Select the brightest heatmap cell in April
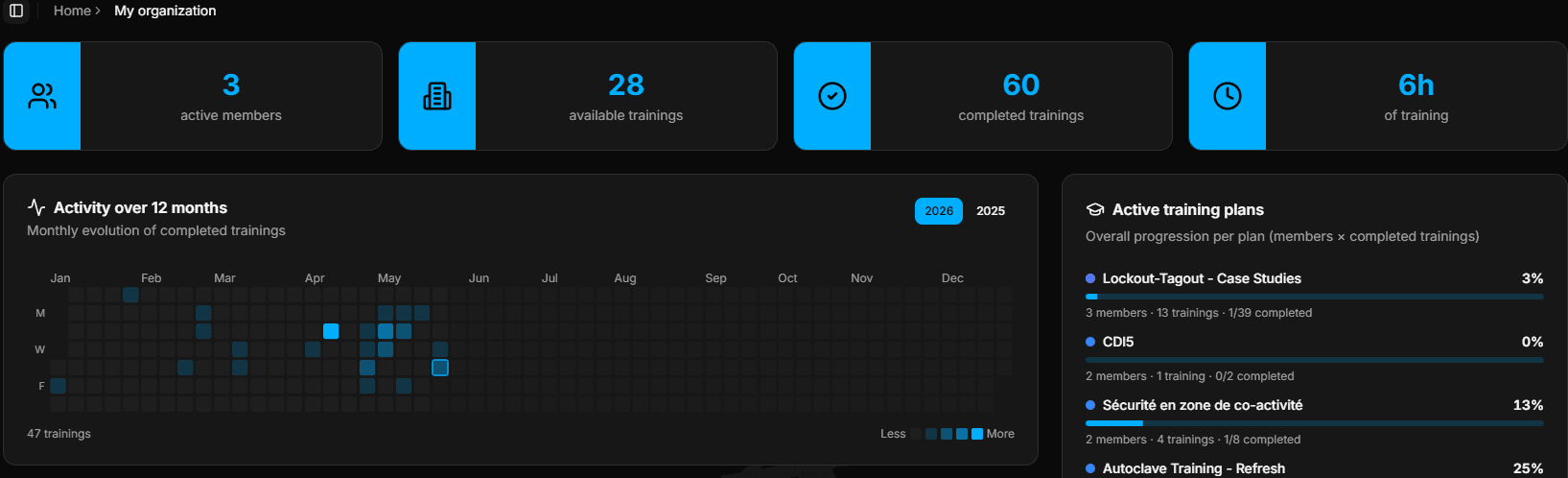The height and width of the screenshot is (478, 1568). tap(331, 331)
